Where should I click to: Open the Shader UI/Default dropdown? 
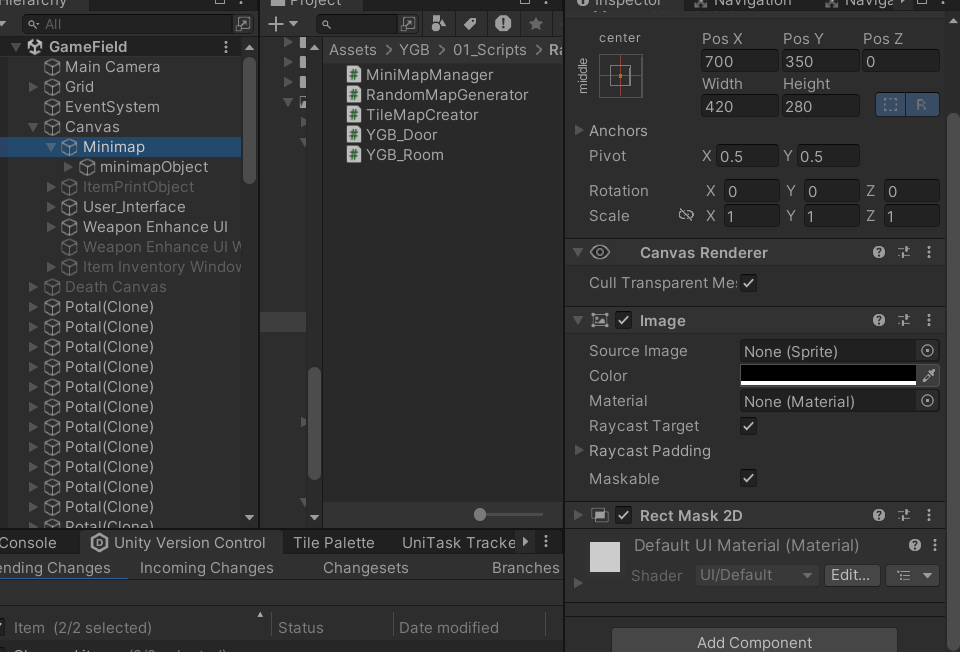point(757,575)
